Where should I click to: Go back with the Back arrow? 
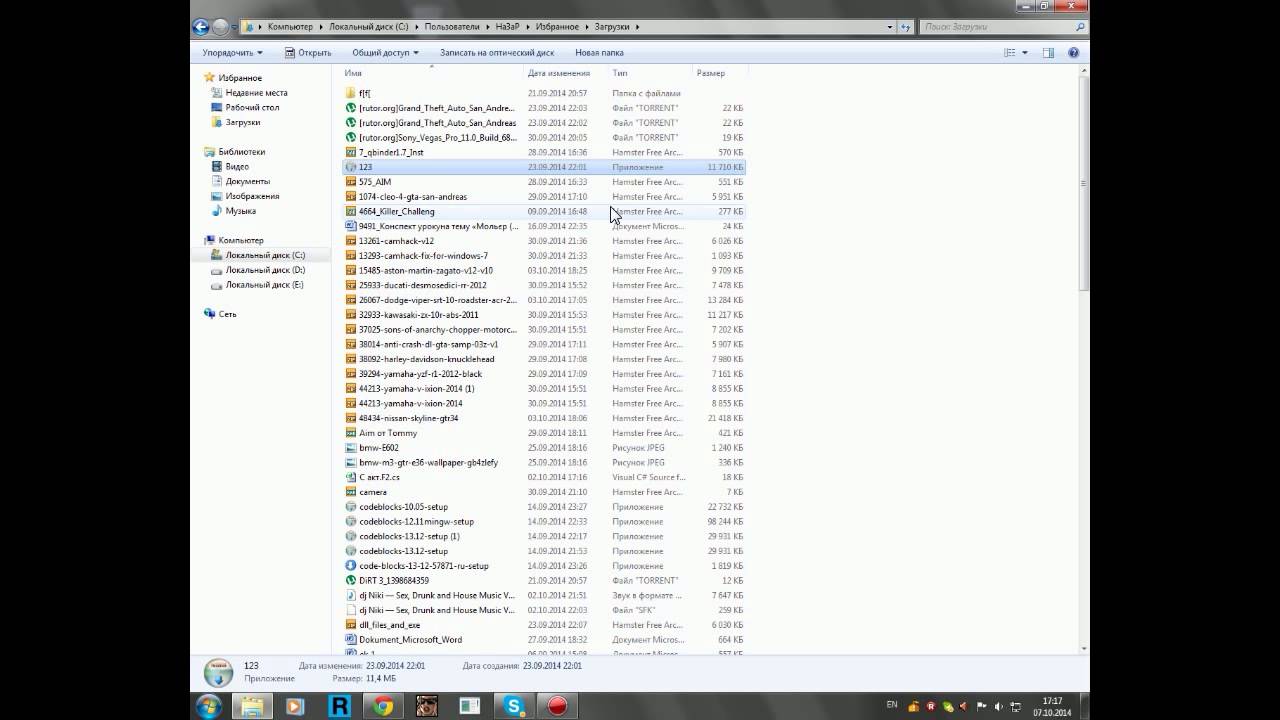click(x=201, y=27)
